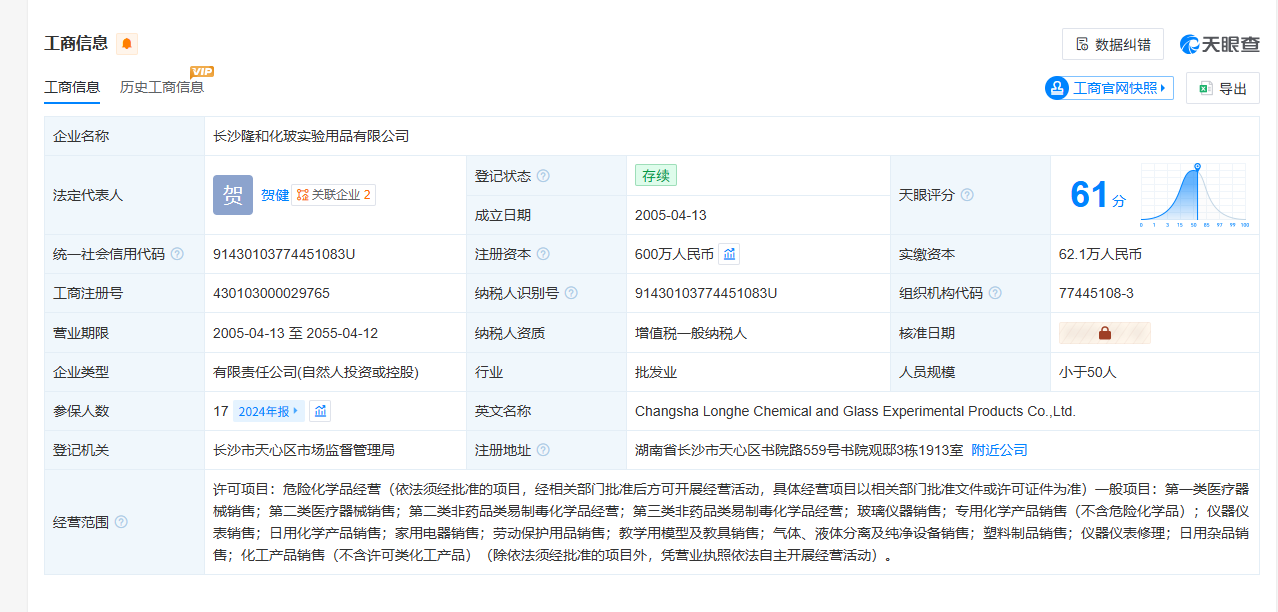Click help icon beside 注册资本
This screenshot has height=612, width=1278.
[543, 254]
